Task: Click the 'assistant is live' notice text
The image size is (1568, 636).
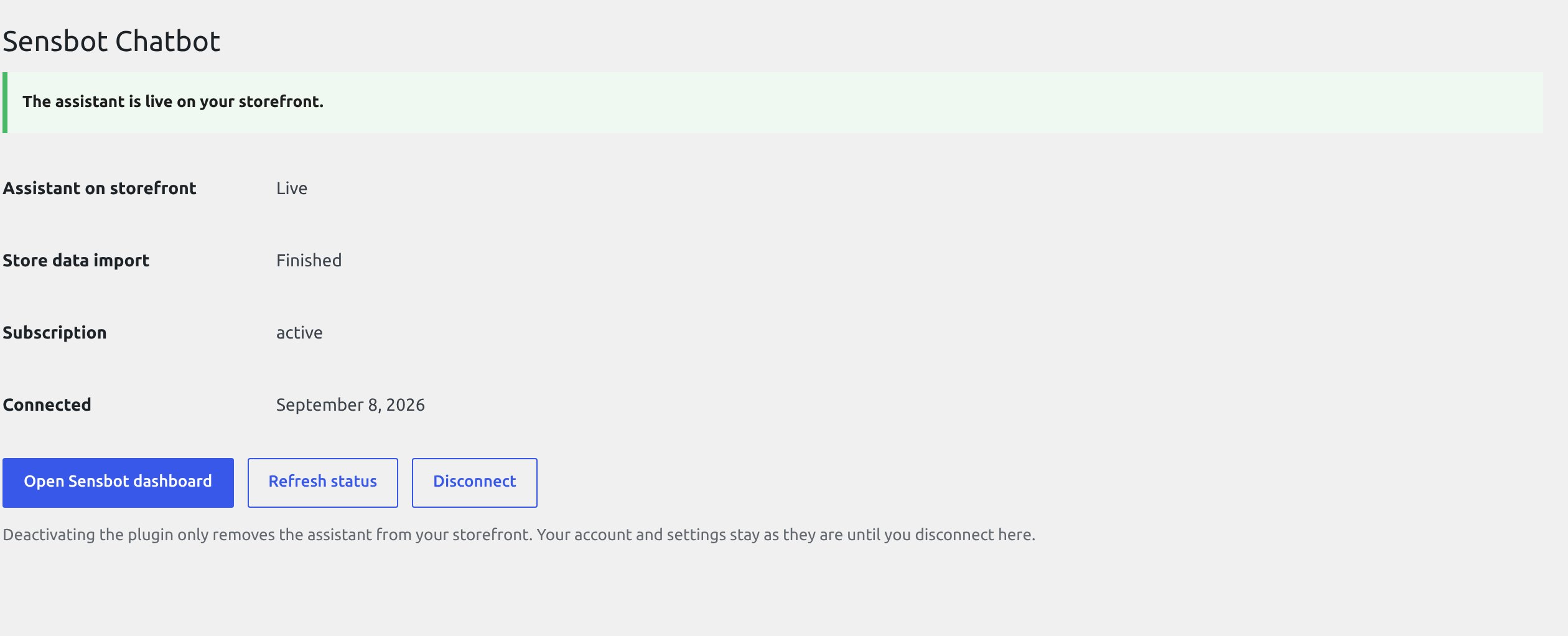Action: pyautogui.click(x=173, y=101)
